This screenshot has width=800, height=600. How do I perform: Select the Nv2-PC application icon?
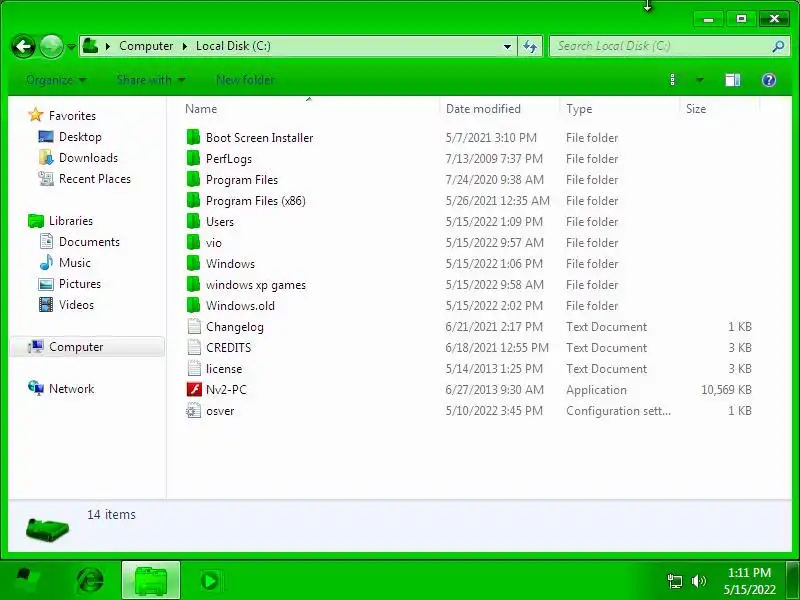(x=194, y=389)
